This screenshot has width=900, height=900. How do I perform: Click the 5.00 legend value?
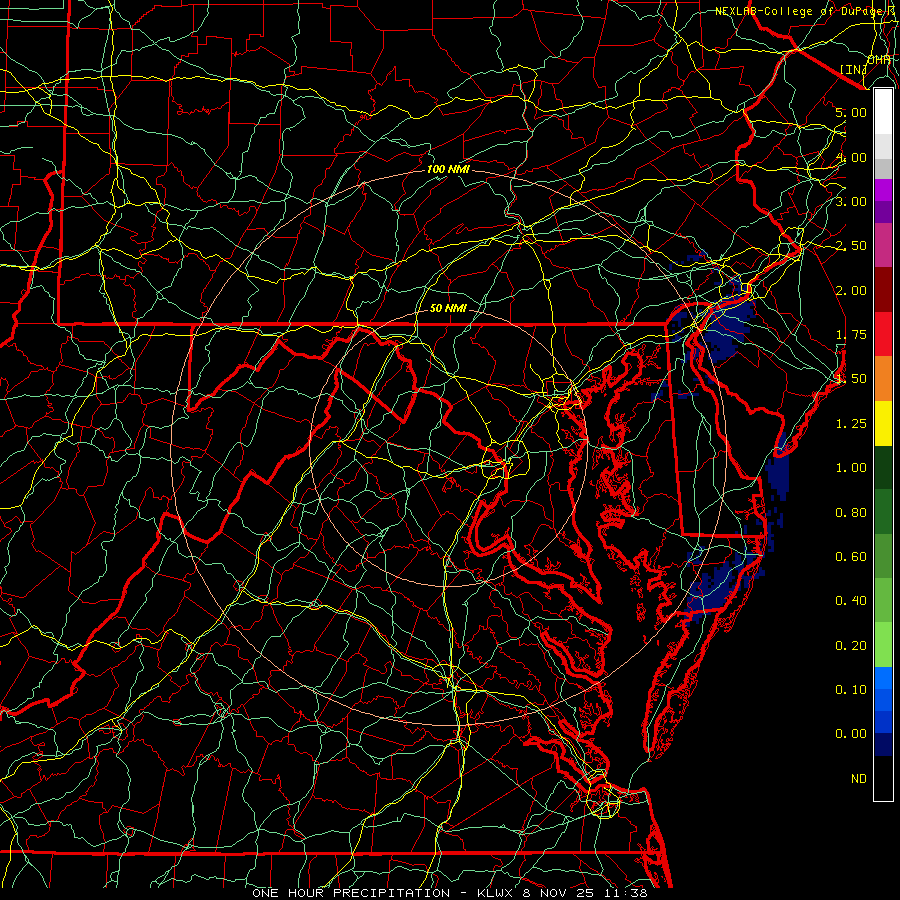[x=851, y=112]
